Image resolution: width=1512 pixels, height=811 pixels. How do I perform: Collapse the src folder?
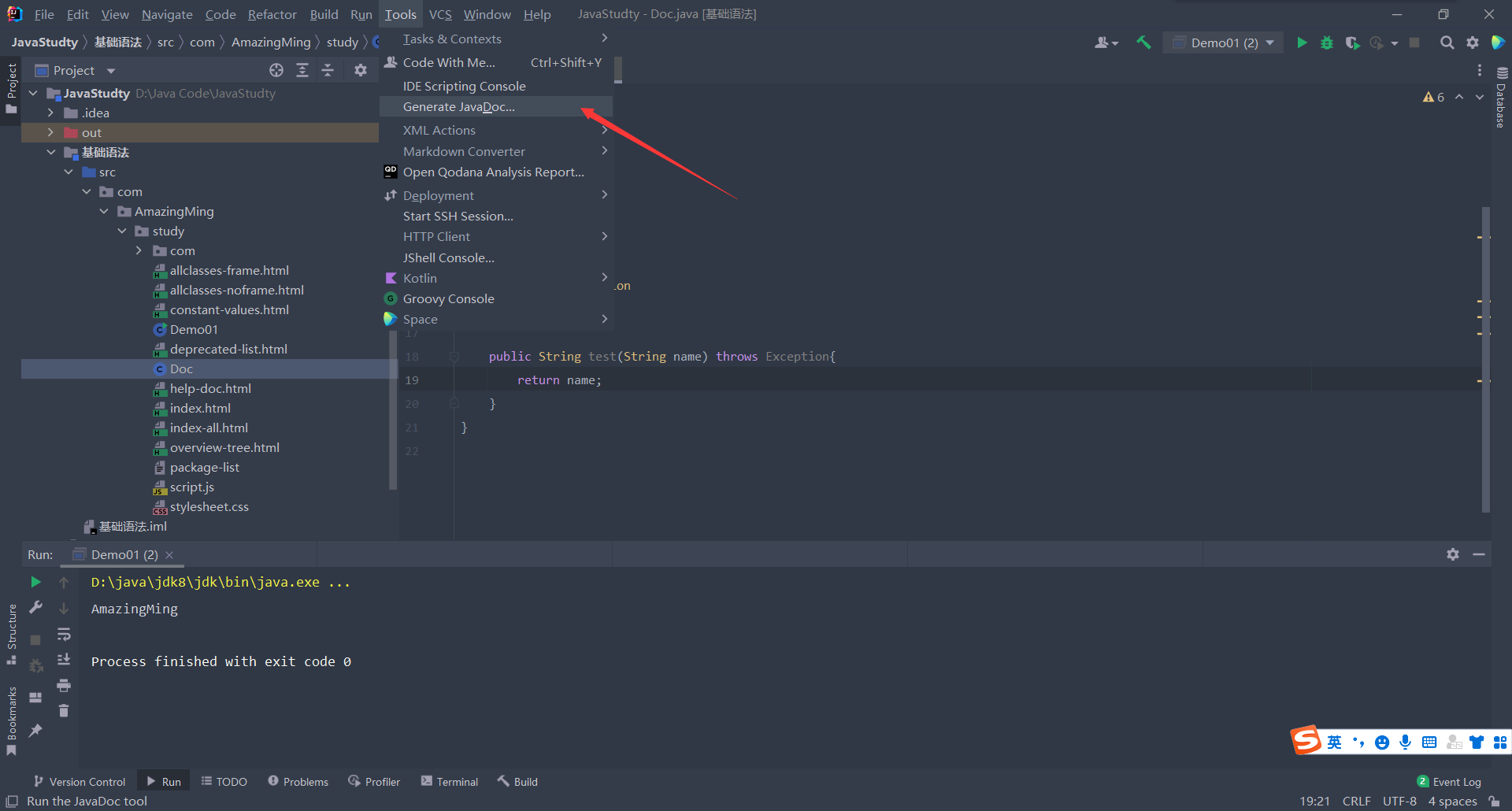point(69,172)
